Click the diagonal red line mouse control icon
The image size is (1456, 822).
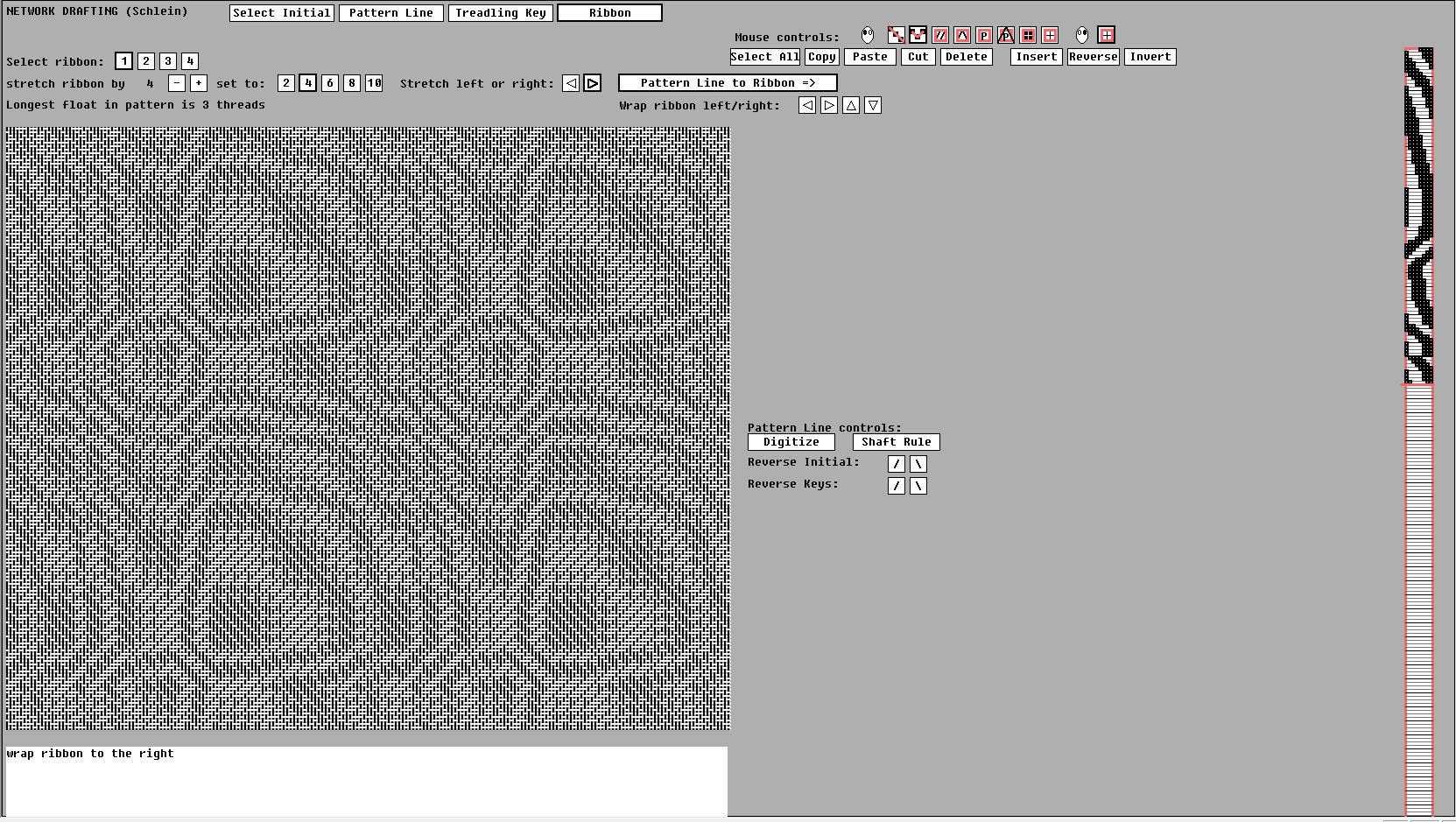897,35
